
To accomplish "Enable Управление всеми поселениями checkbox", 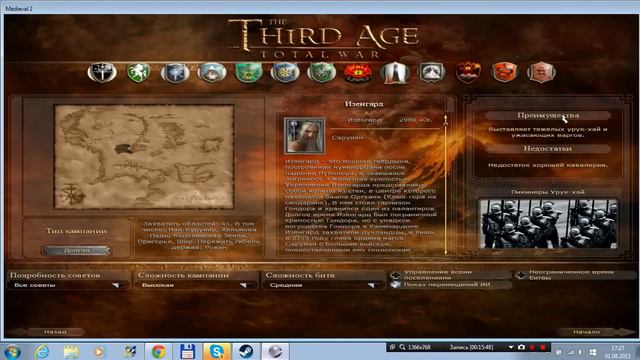I will pyautogui.click(x=395, y=275).
